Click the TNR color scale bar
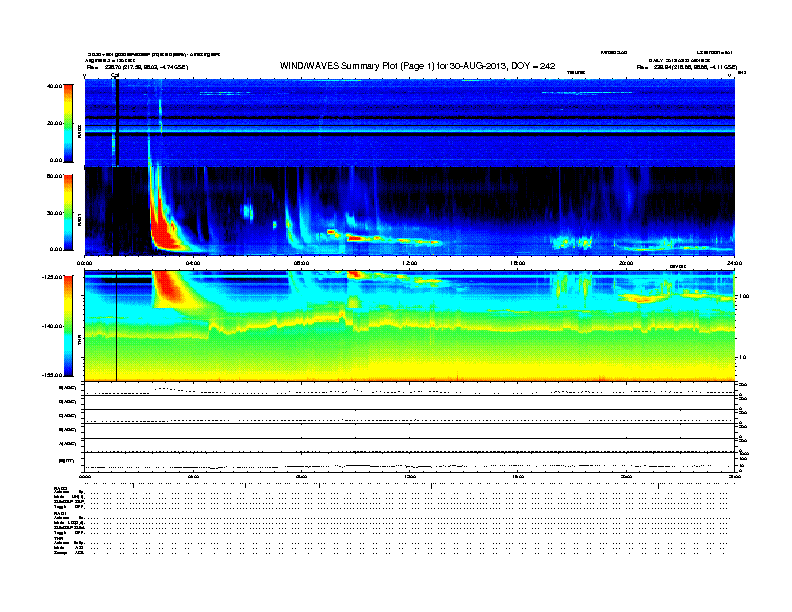This screenshot has height=612, width=792. click(x=68, y=326)
